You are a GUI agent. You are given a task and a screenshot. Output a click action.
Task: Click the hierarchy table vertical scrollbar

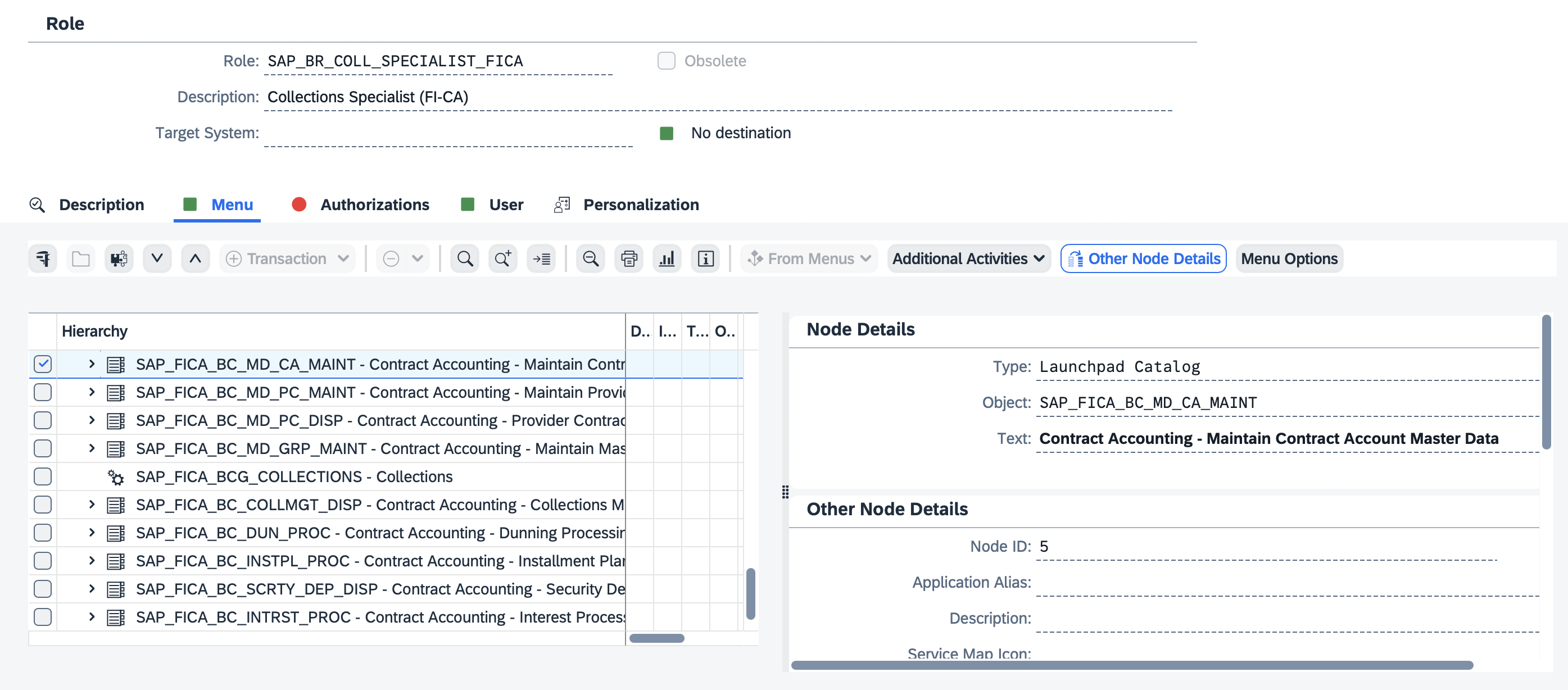pos(750,594)
